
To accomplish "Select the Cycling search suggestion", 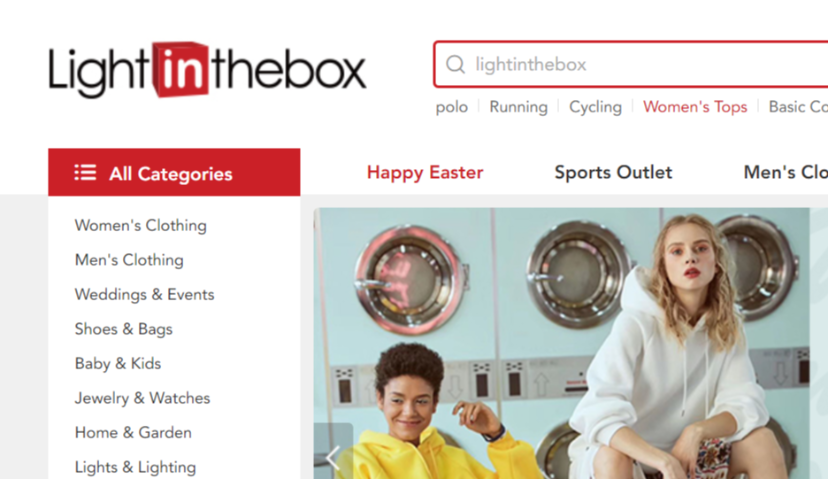I will [x=595, y=107].
